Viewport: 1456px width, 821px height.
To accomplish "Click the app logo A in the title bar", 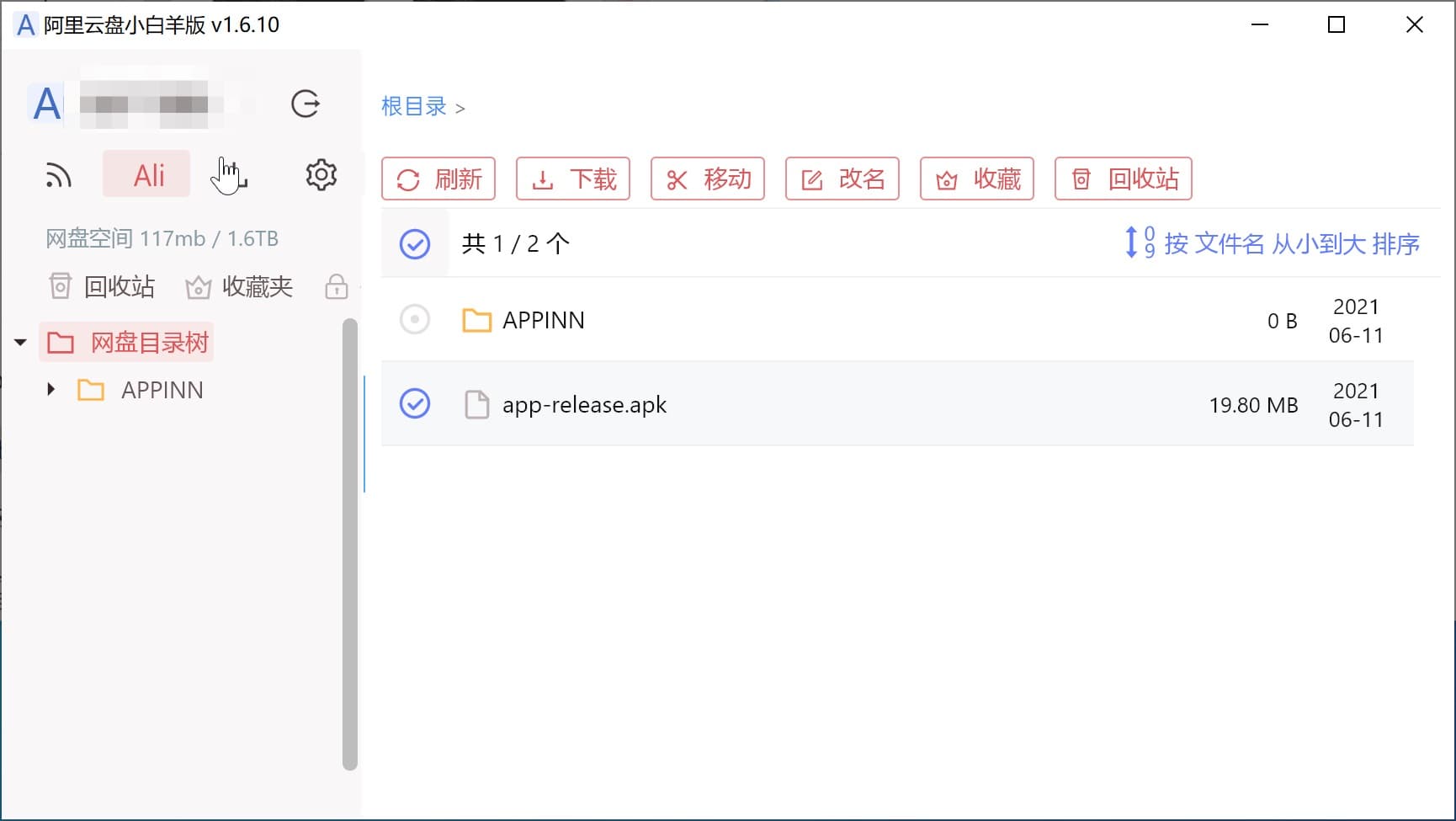I will 26,24.
